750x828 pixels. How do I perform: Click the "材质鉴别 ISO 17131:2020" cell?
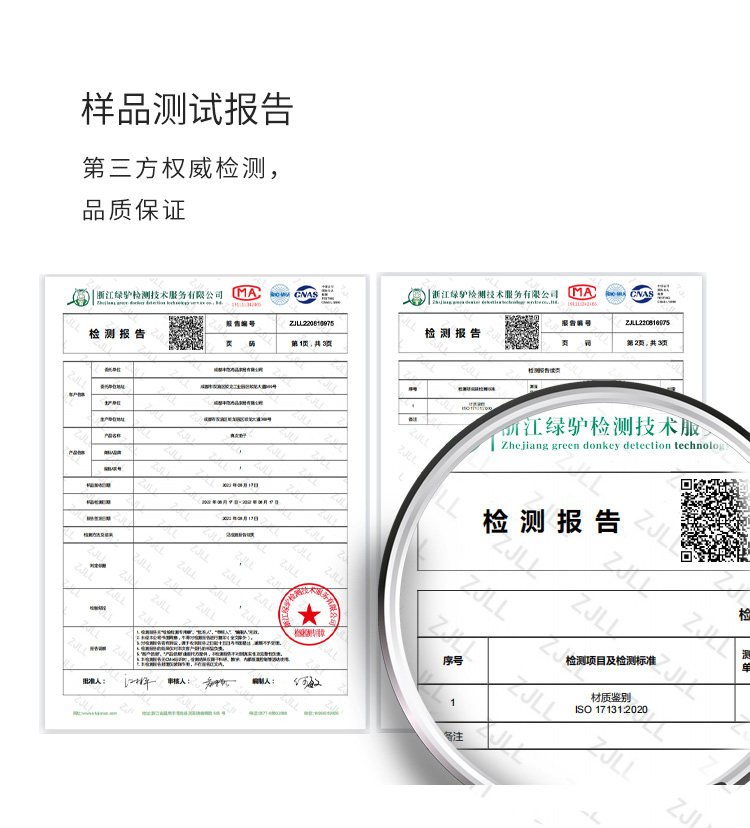[611, 703]
